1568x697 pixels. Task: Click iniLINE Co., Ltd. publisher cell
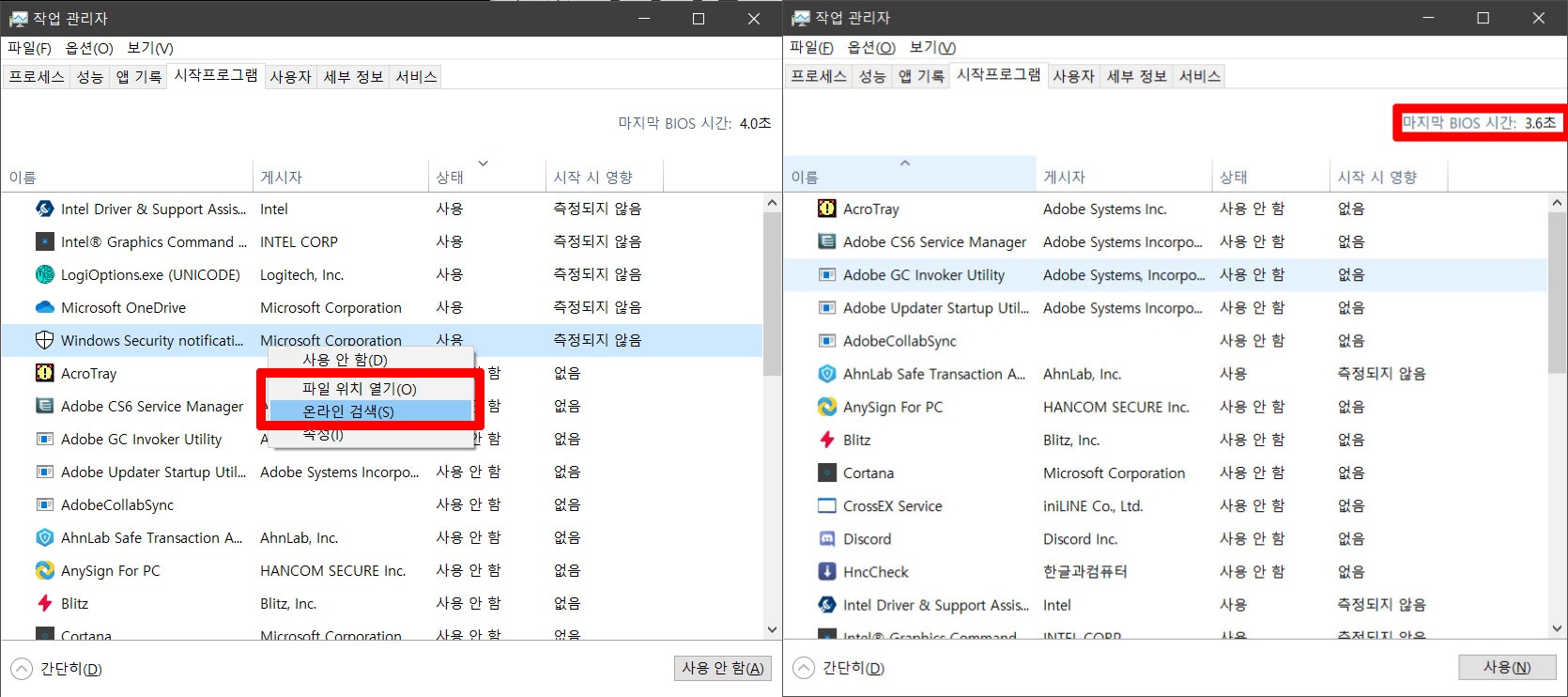point(1093,505)
